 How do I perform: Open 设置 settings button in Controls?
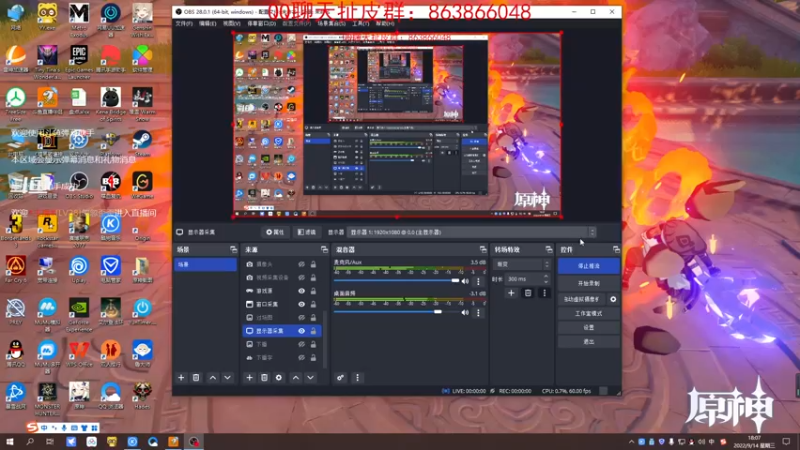[x=589, y=328]
